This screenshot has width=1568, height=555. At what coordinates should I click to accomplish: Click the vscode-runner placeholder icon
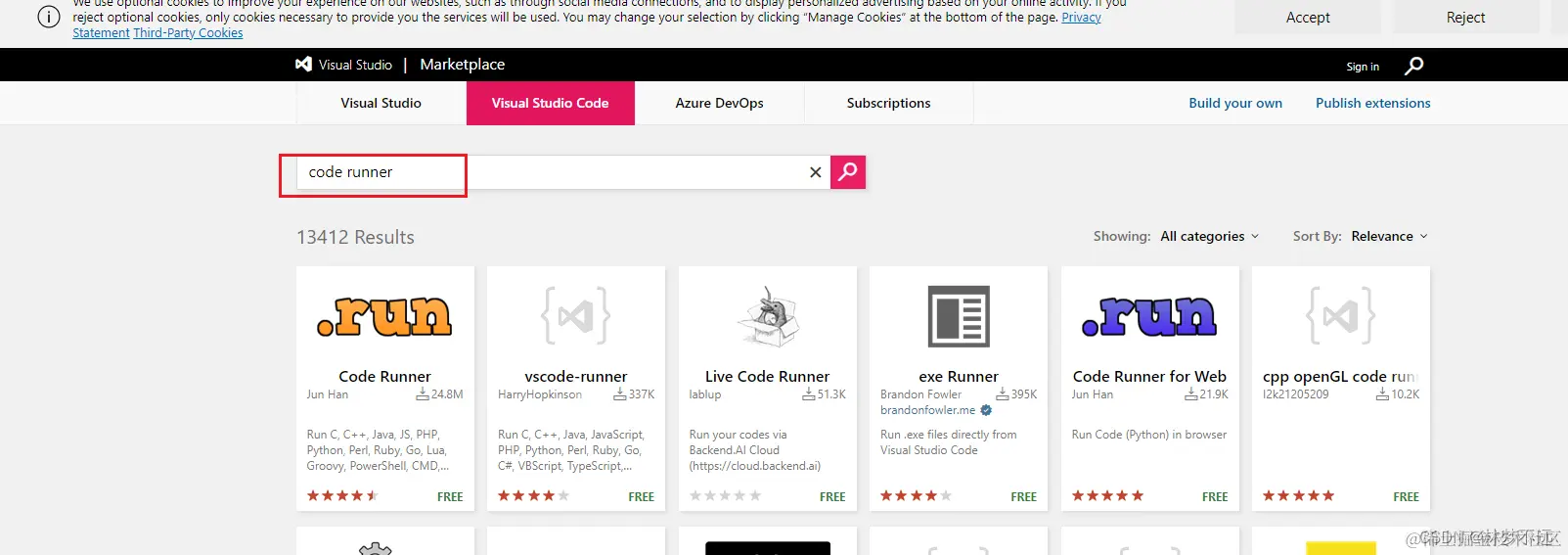[x=576, y=315]
